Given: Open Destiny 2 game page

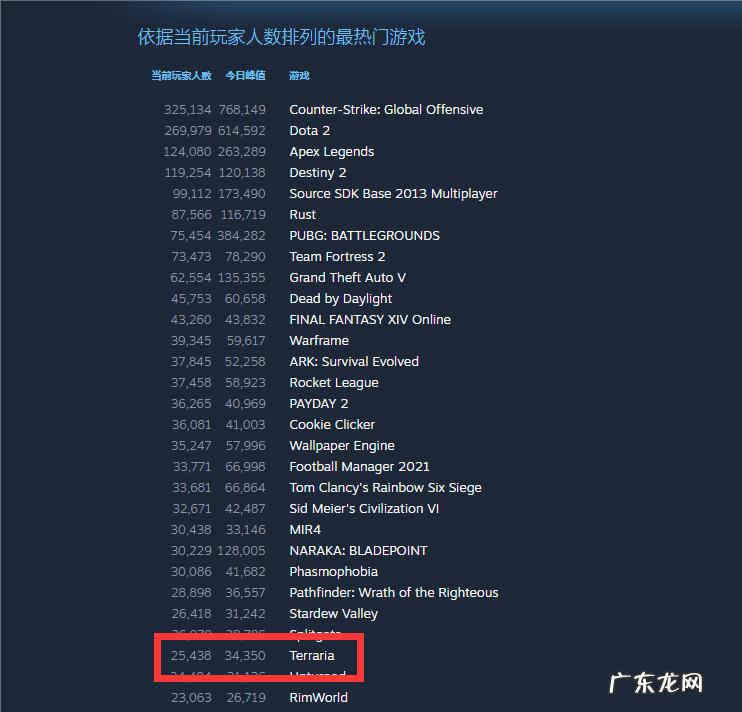Looking at the screenshot, I should tap(318, 173).
